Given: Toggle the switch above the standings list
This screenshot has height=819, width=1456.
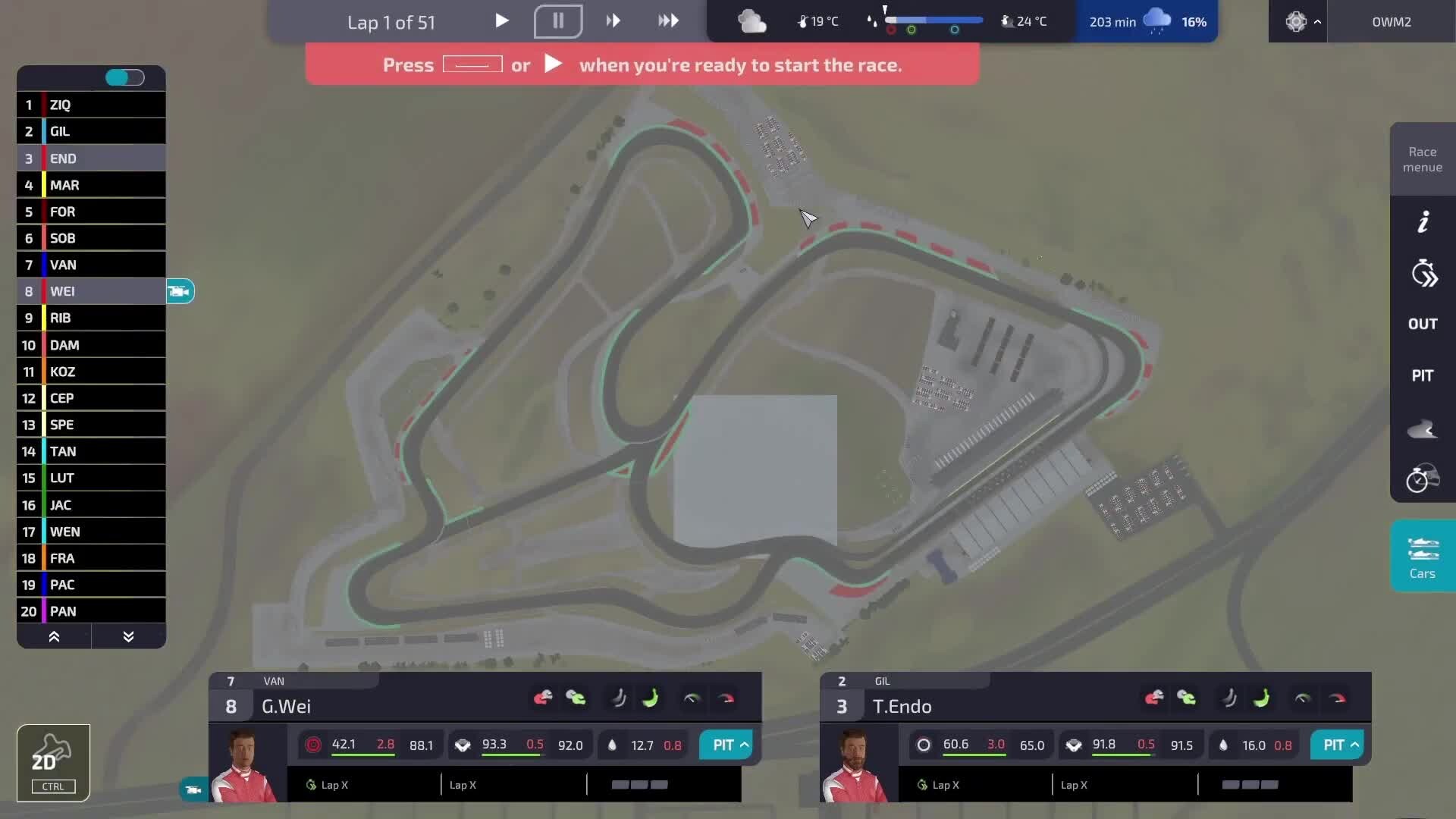Looking at the screenshot, I should pos(124,77).
